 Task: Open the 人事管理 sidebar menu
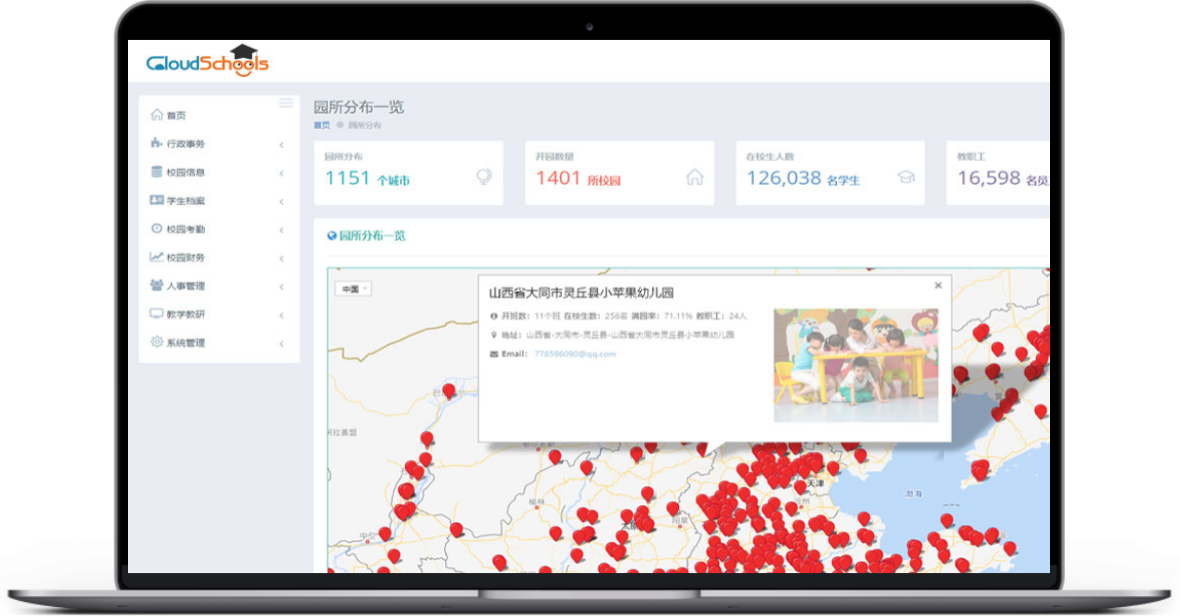[218, 286]
